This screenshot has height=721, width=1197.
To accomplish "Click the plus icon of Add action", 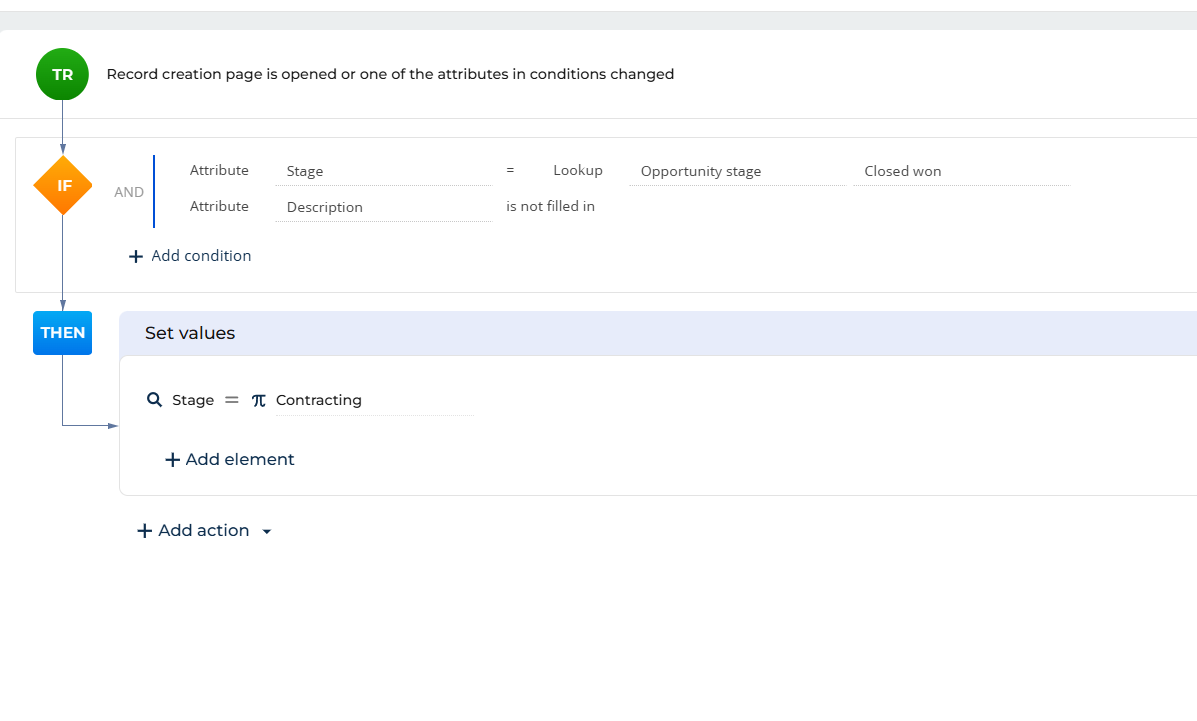I will pyautogui.click(x=145, y=531).
